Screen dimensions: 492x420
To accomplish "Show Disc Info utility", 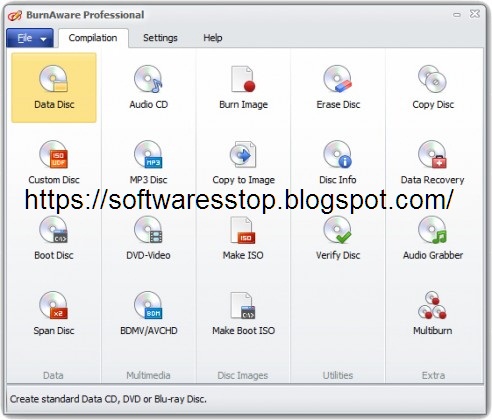I will point(338,162).
